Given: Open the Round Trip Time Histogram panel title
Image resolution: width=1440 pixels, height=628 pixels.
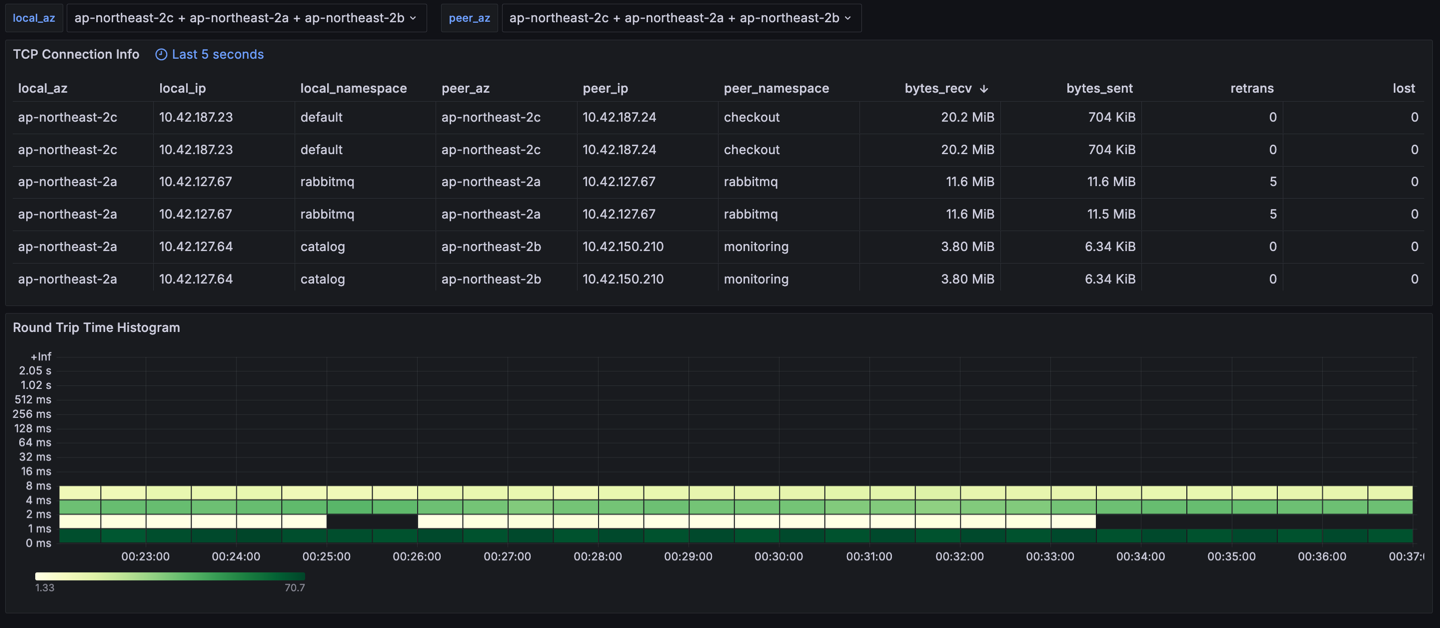Looking at the screenshot, I should point(96,327).
